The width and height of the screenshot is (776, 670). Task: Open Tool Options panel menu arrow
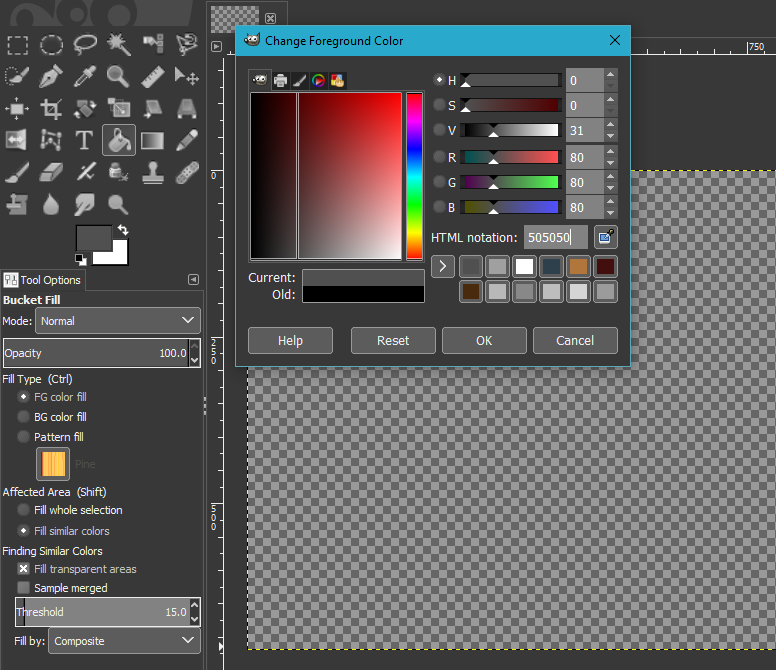coord(194,280)
